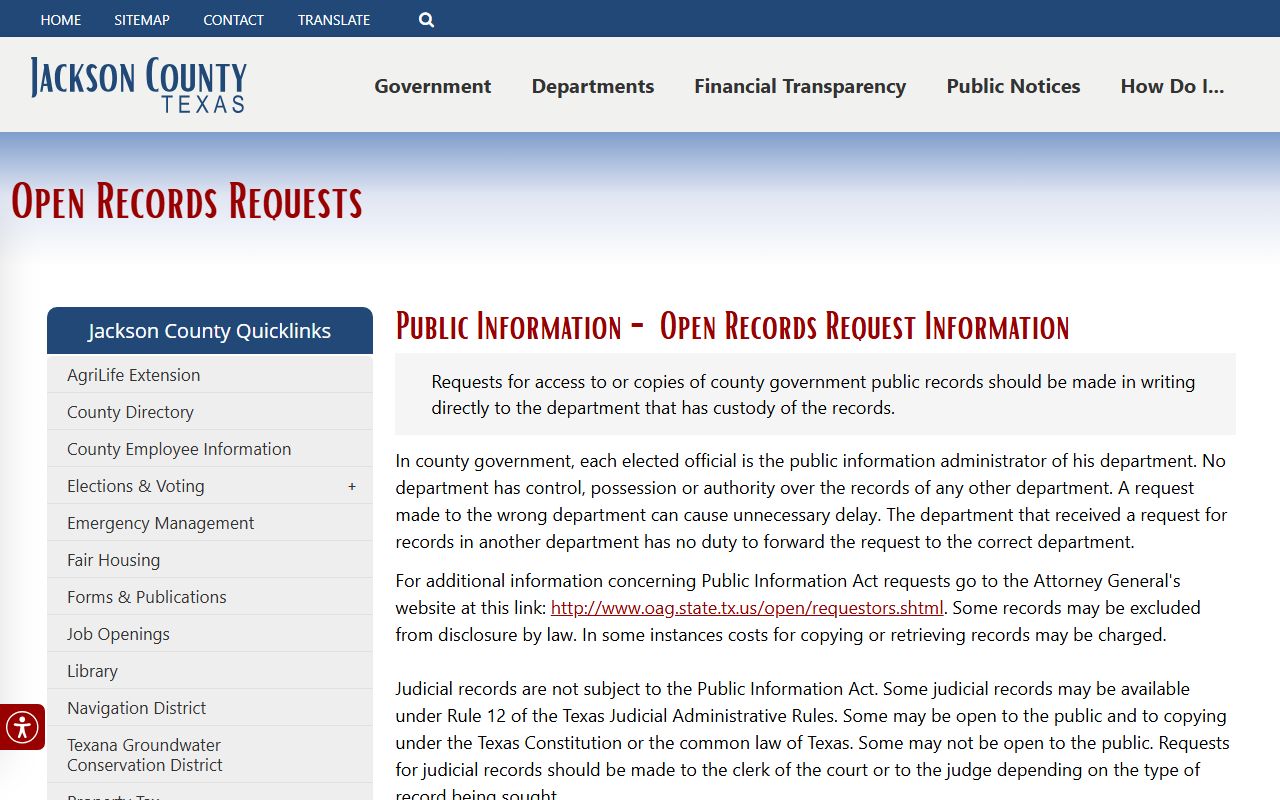
Task: Open the search magnifier icon
Action: pos(426,20)
